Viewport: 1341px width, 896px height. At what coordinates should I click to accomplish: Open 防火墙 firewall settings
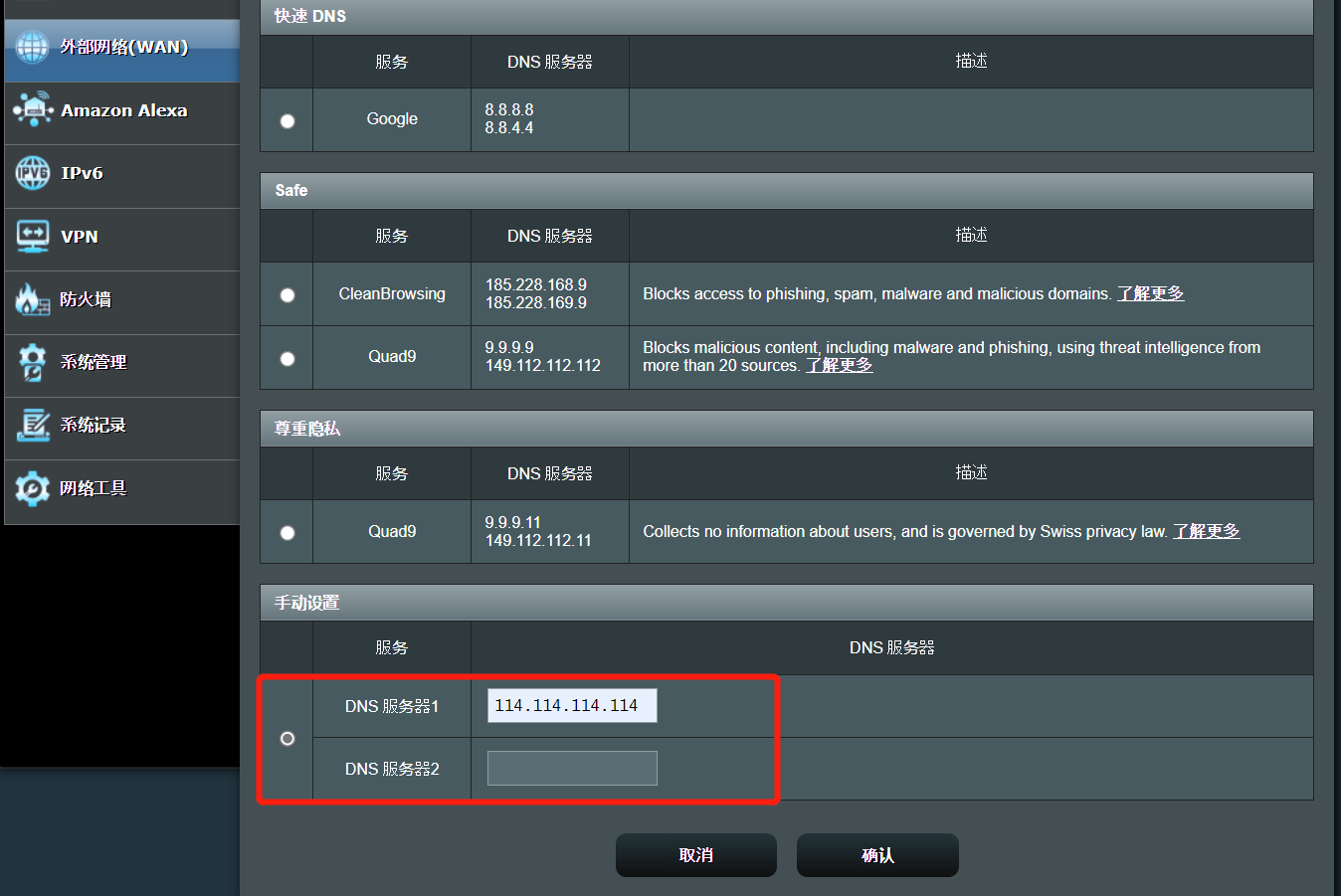pos(122,302)
